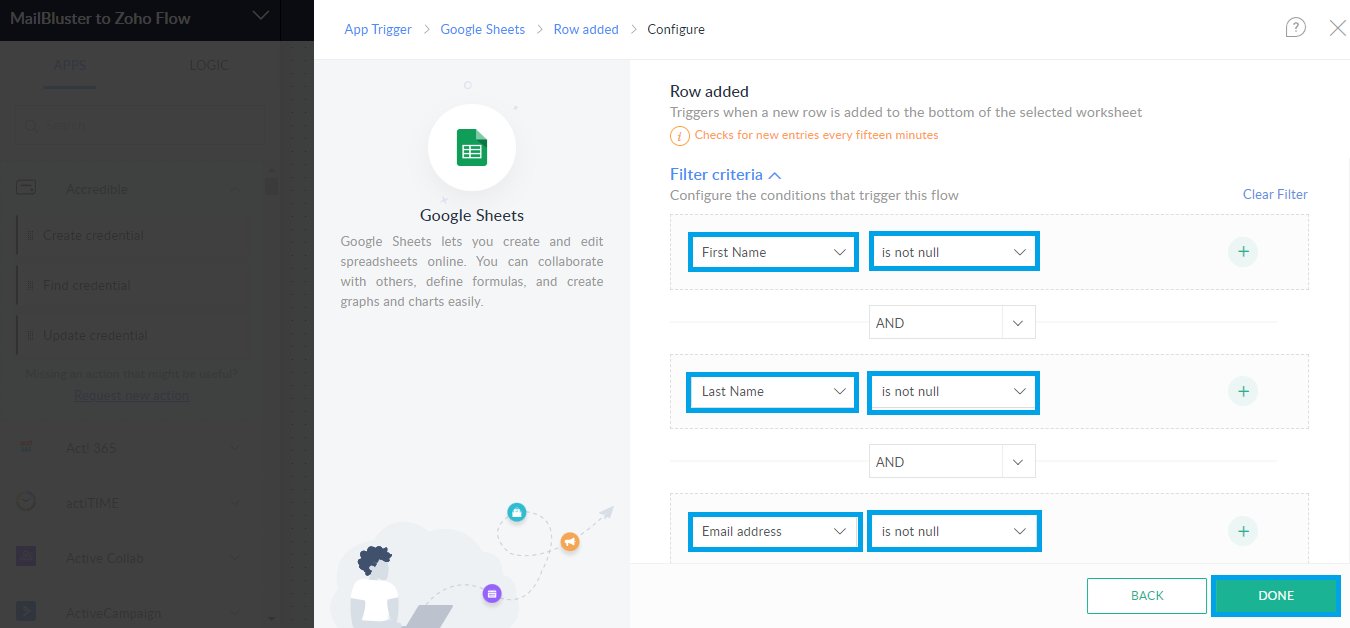
Task: Click the ActiveCampaign app icon
Action: [25, 612]
